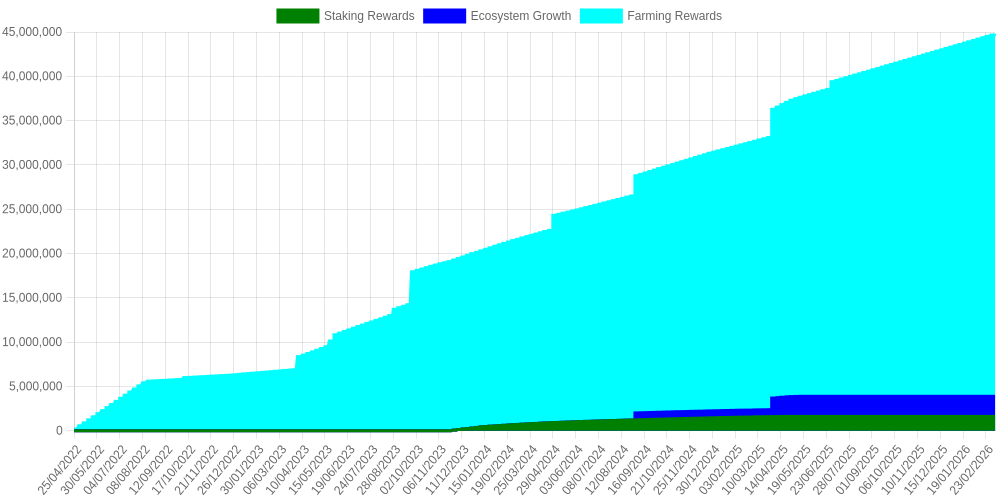
Task: Click the 15/05/2023 date label
Action: [309, 471]
